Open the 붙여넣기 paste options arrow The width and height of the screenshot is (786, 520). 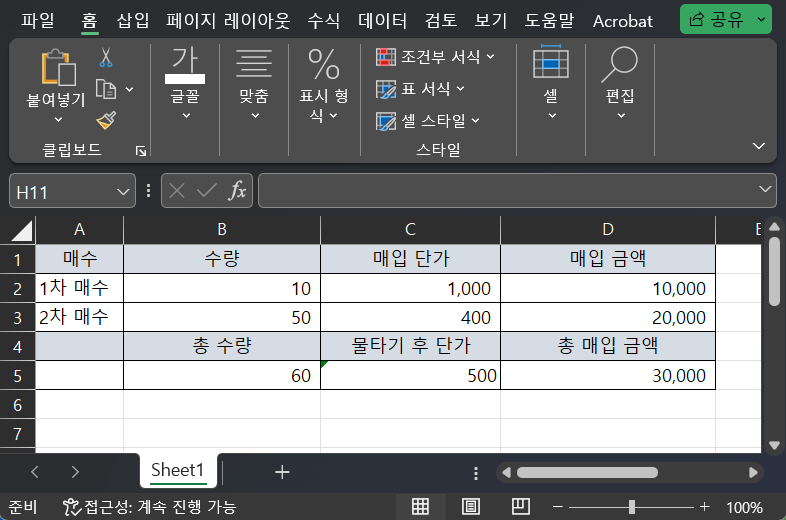[58, 119]
